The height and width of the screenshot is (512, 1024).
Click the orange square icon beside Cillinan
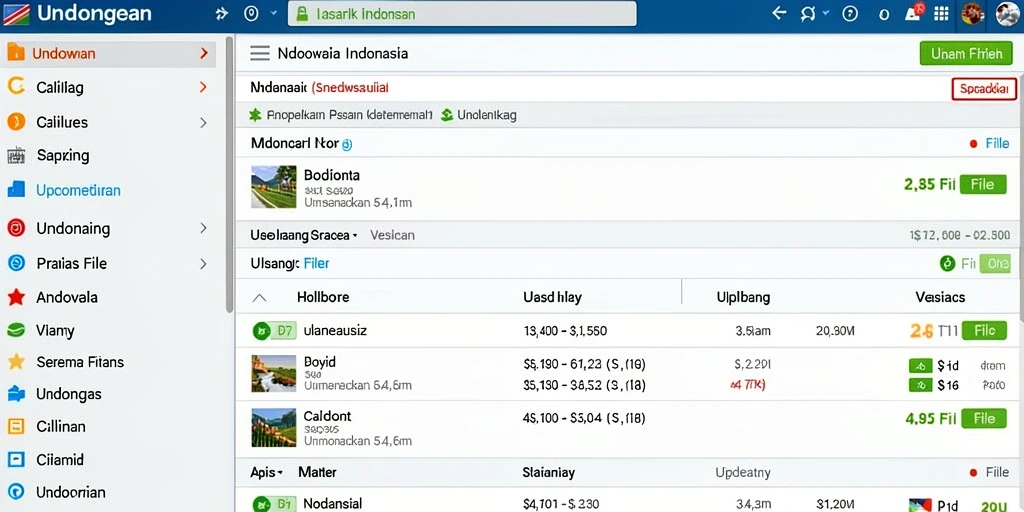(x=16, y=426)
